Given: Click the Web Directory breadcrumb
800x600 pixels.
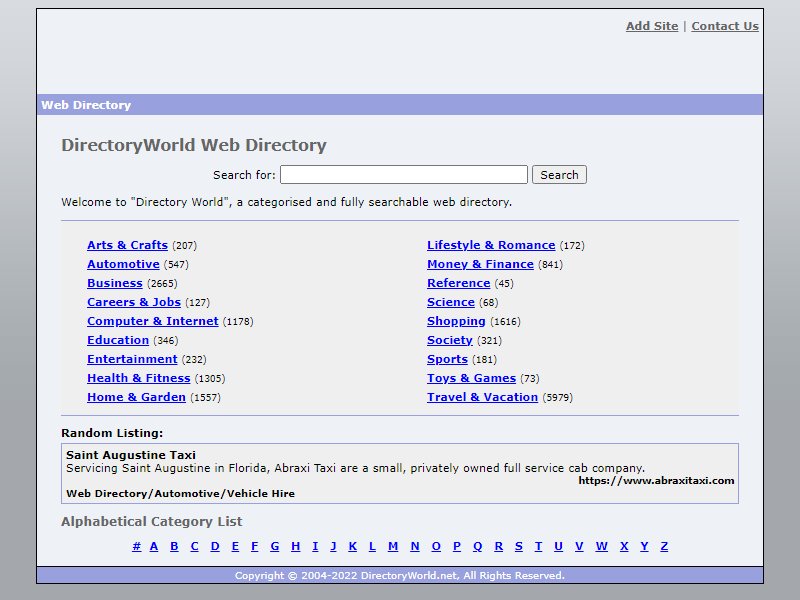Looking at the screenshot, I should (86, 105).
